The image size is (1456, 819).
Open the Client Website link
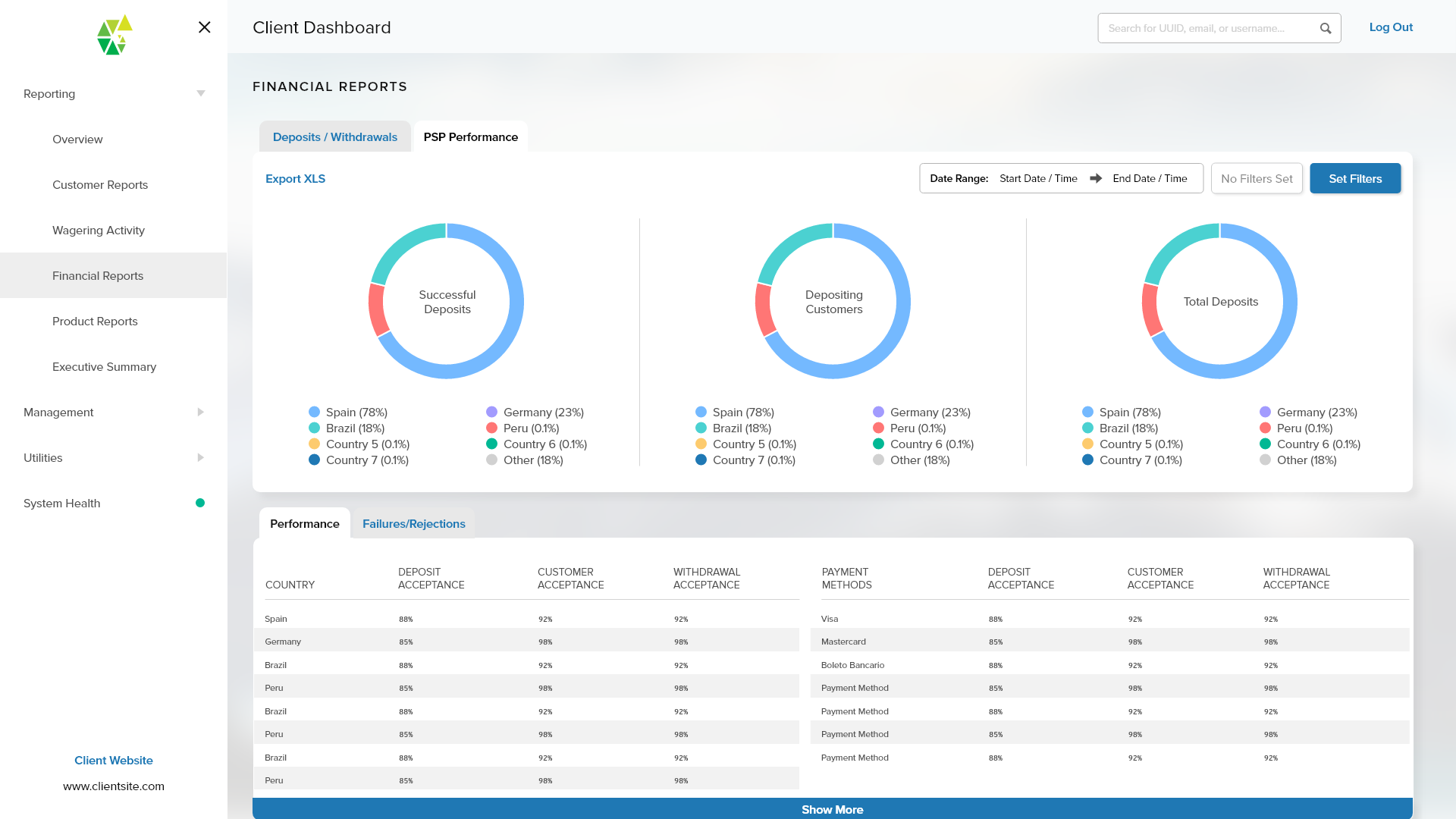(113, 760)
